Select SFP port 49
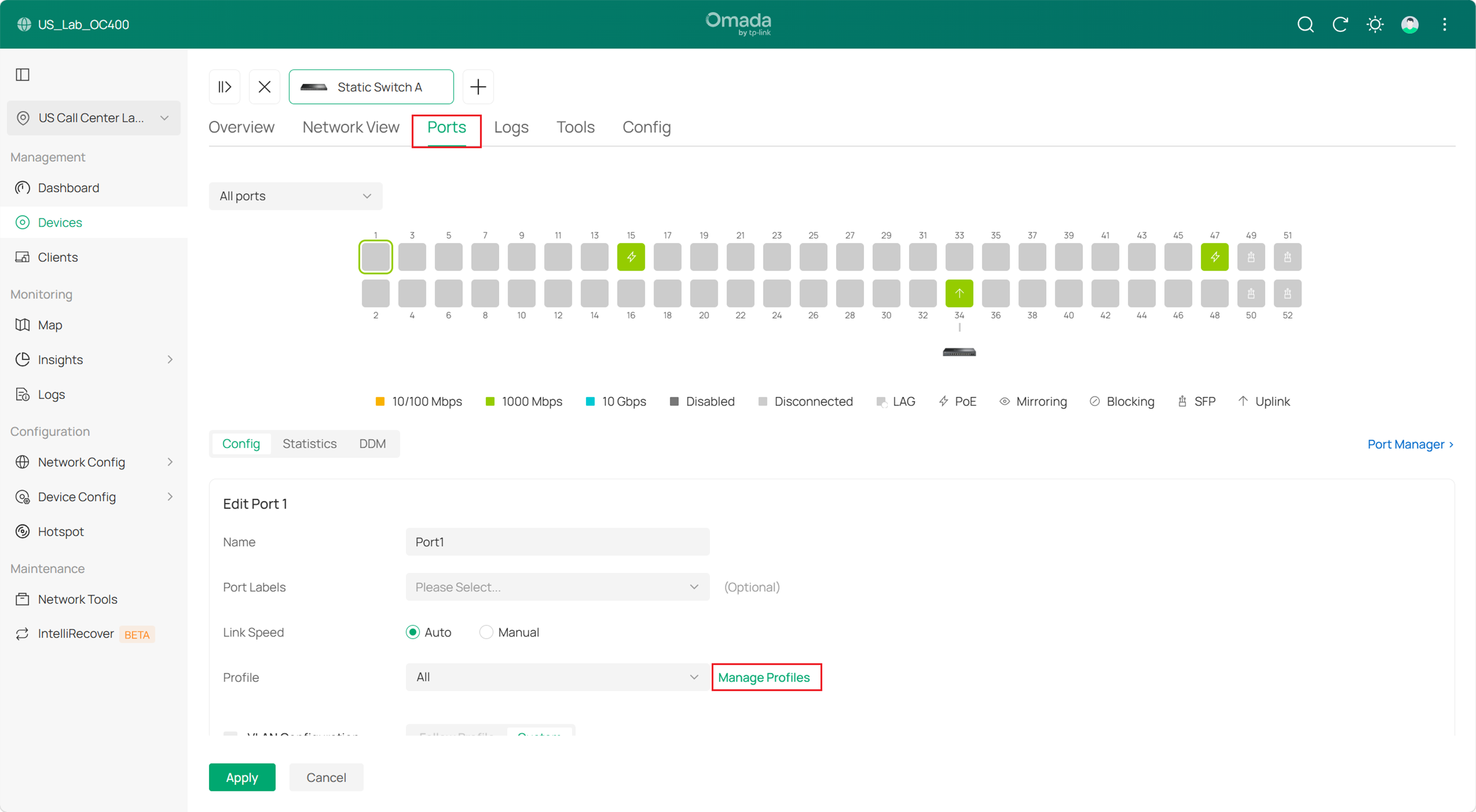The width and height of the screenshot is (1476, 812). [1251, 257]
